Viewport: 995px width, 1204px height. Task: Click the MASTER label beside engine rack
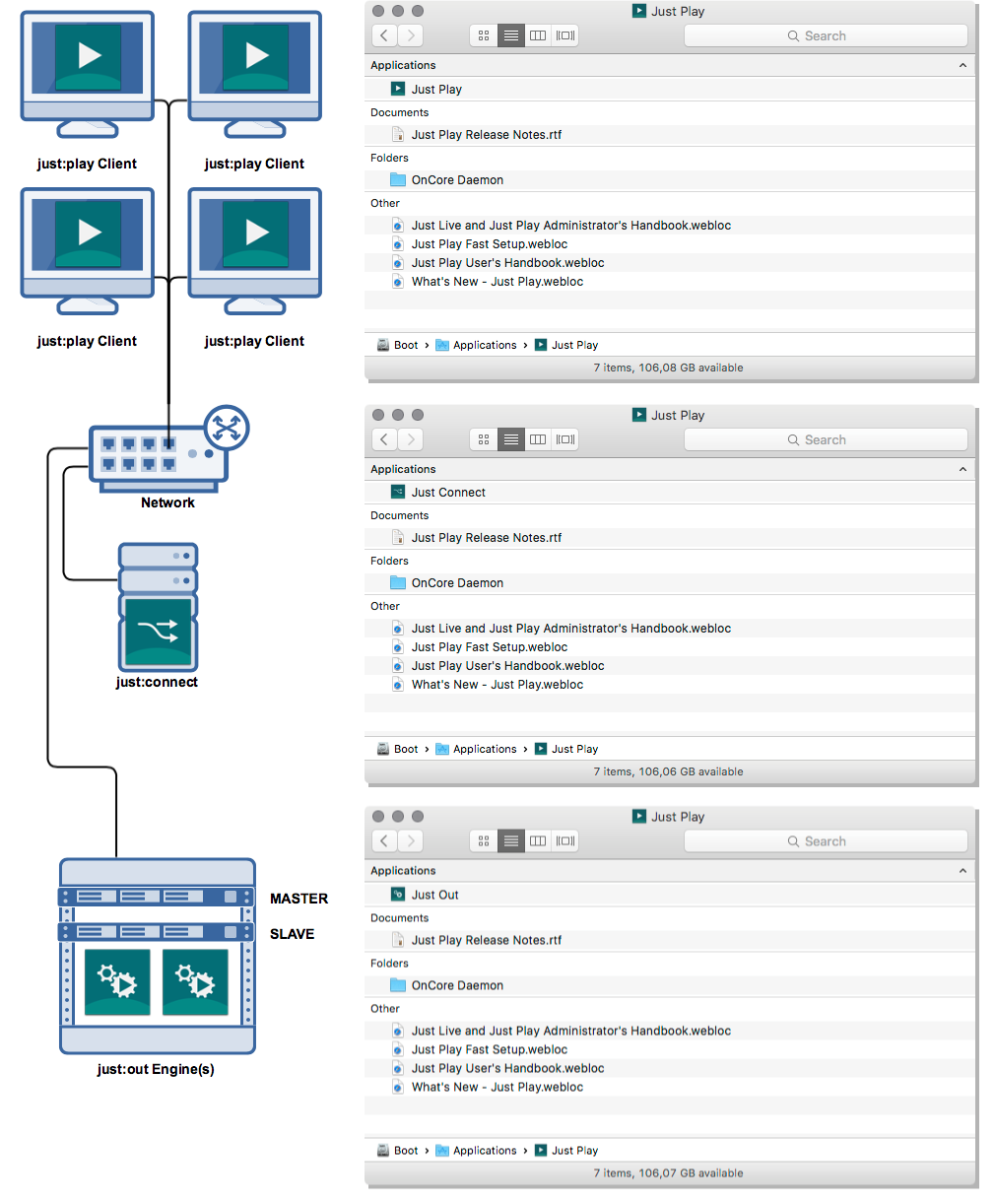click(298, 899)
